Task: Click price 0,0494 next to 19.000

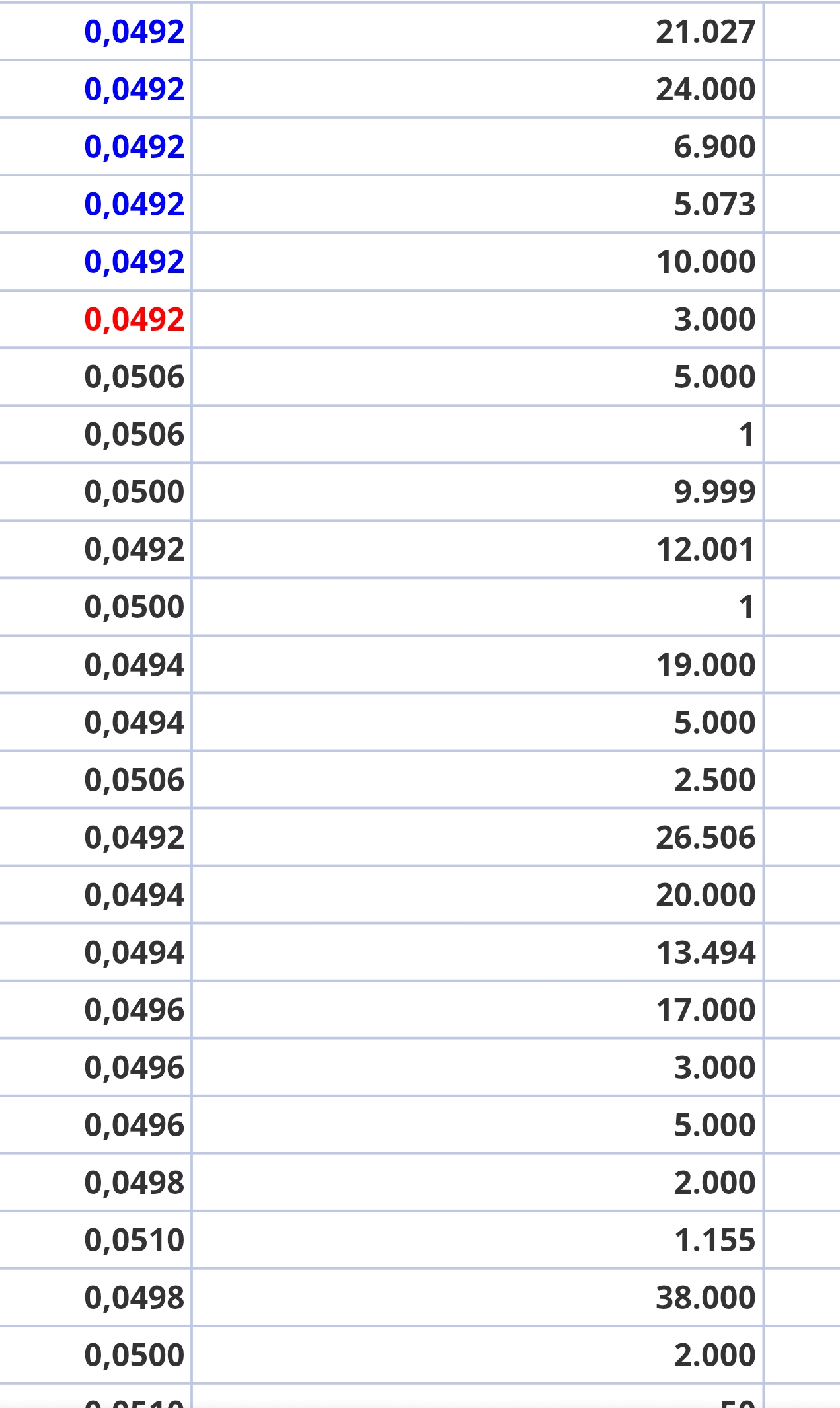Action: (134, 665)
